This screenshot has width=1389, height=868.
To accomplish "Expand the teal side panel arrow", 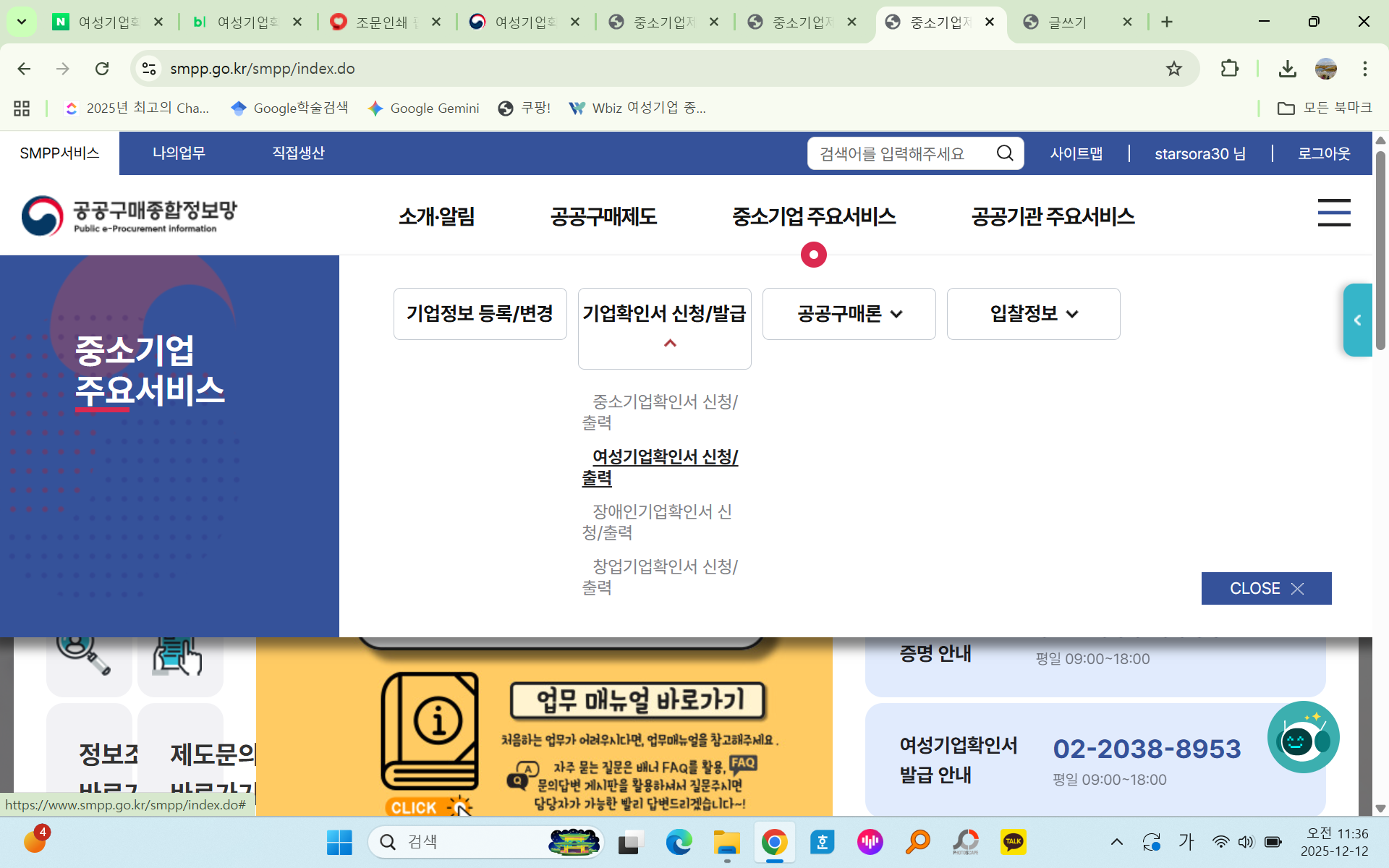I will (x=1357, y=320).
